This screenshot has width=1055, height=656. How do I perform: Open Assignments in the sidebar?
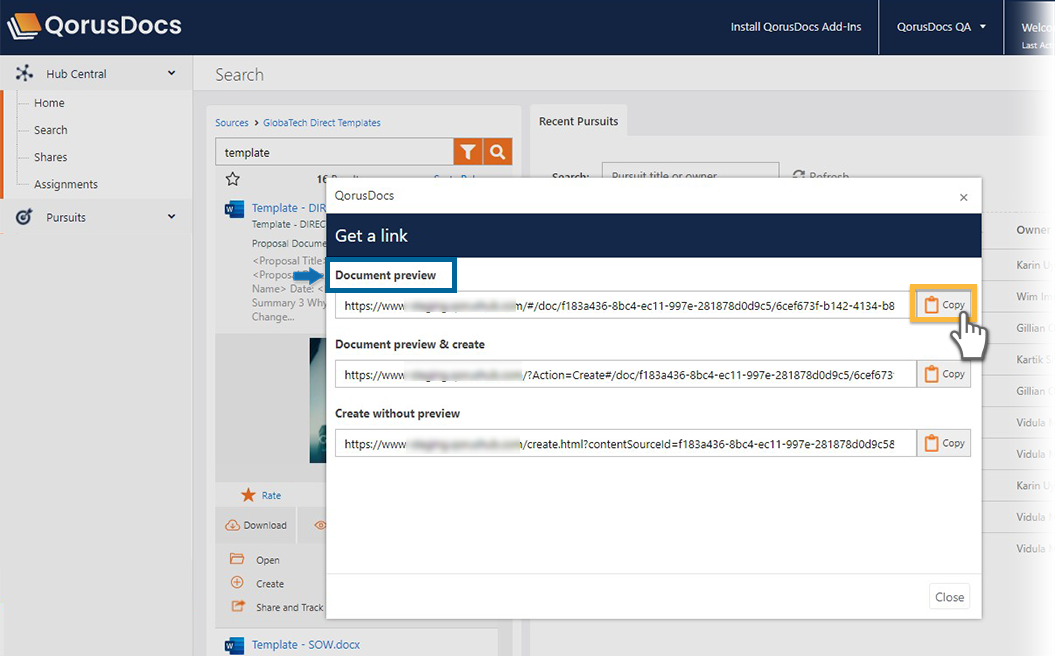[66, 184]
